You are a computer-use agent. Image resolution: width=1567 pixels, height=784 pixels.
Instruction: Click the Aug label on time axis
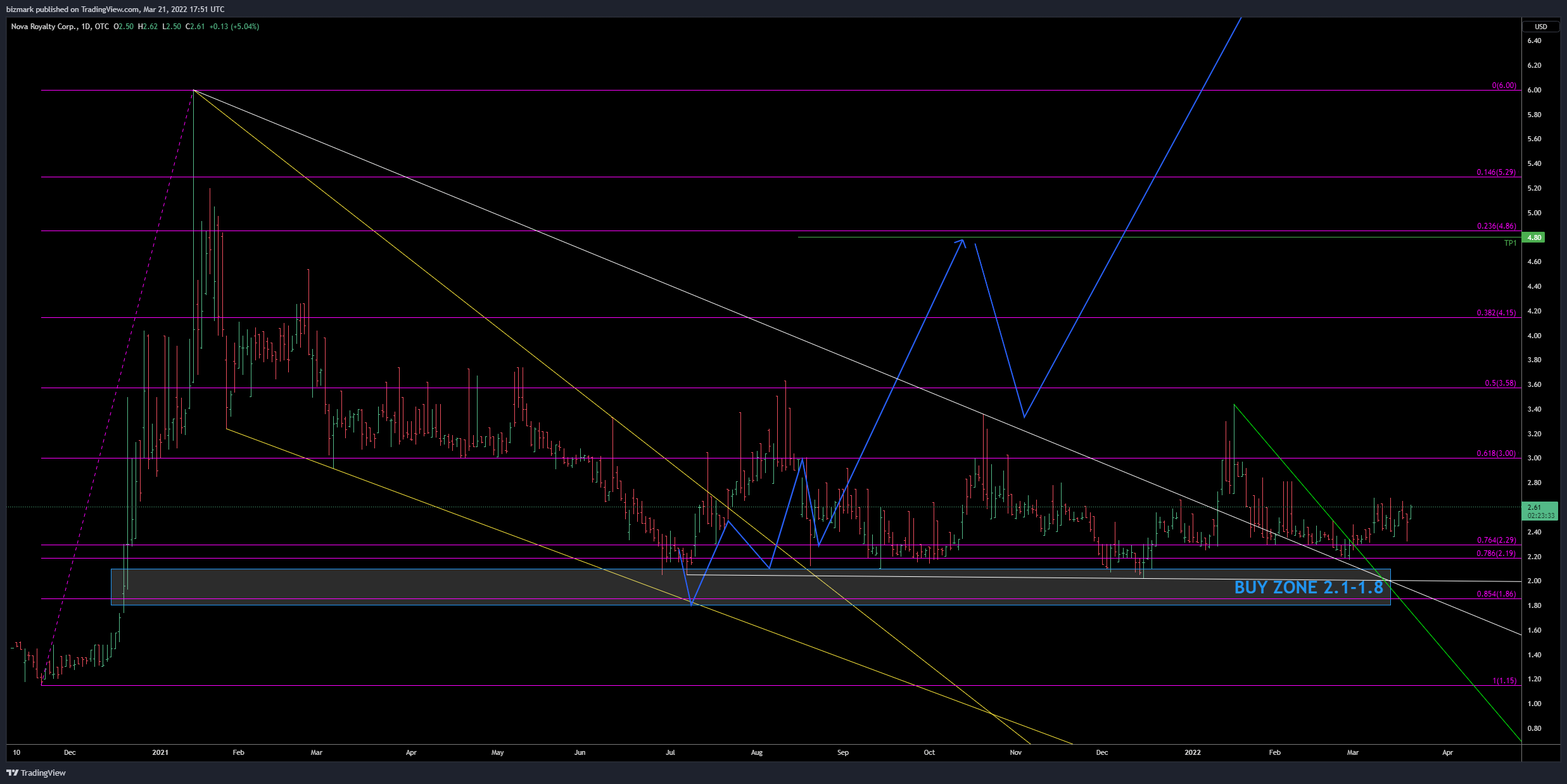[756, 752]
